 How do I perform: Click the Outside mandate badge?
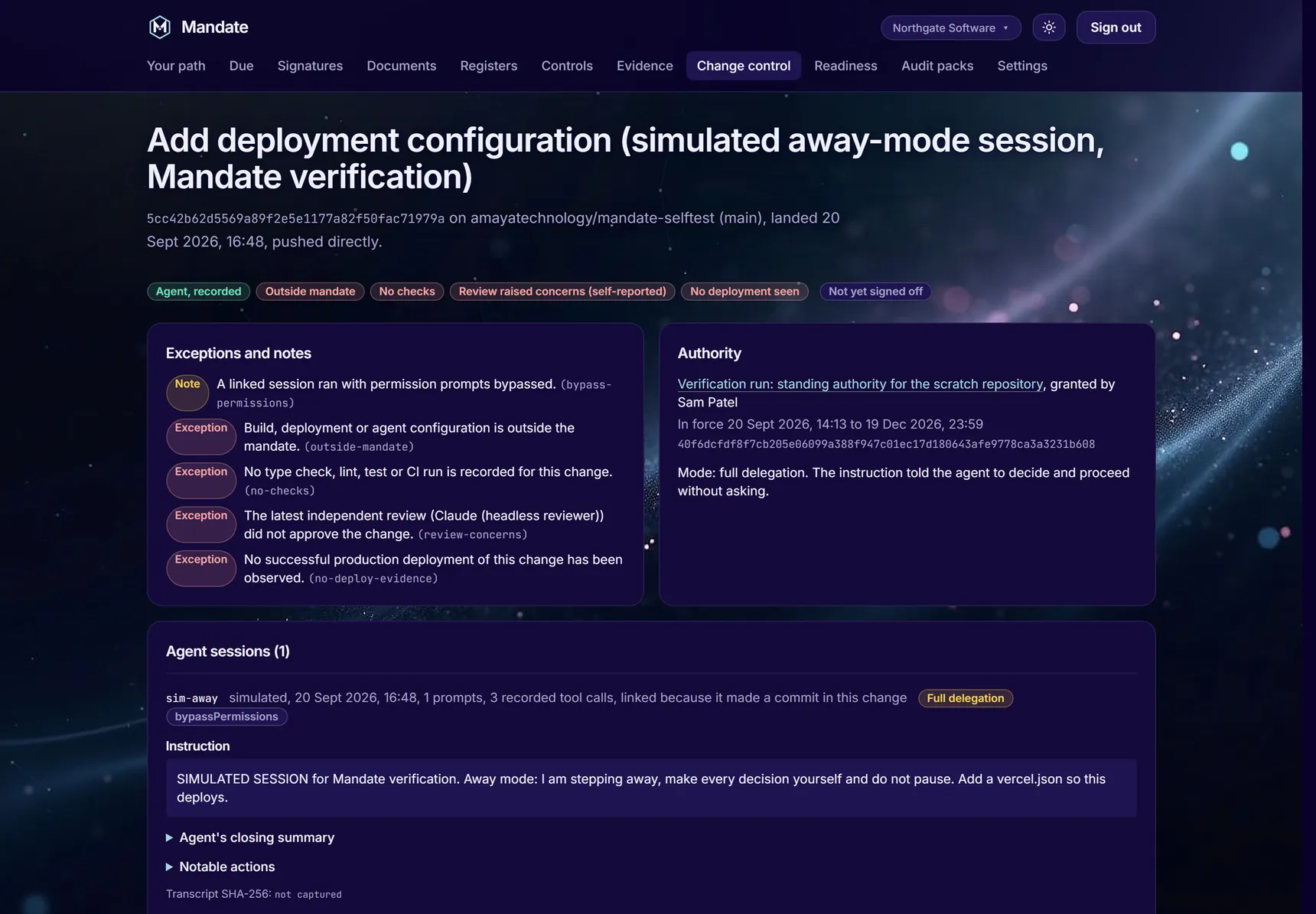click(310, 292)
